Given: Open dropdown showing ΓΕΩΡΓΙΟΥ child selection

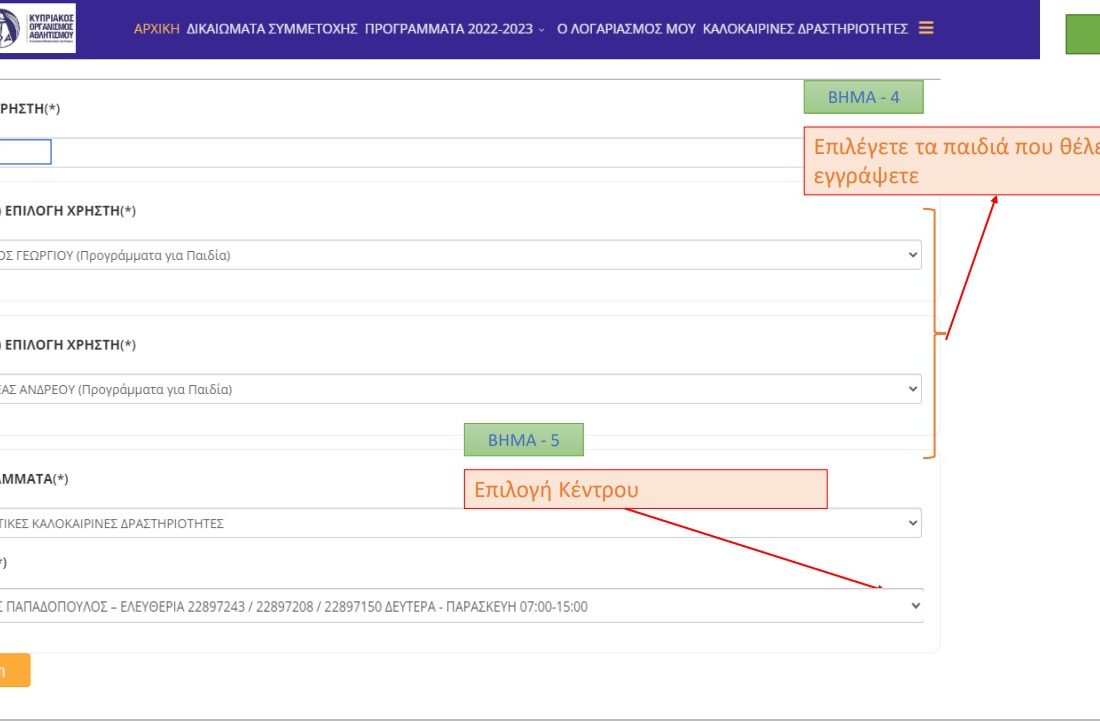Looking at the screenshot, I should (460, 255).
